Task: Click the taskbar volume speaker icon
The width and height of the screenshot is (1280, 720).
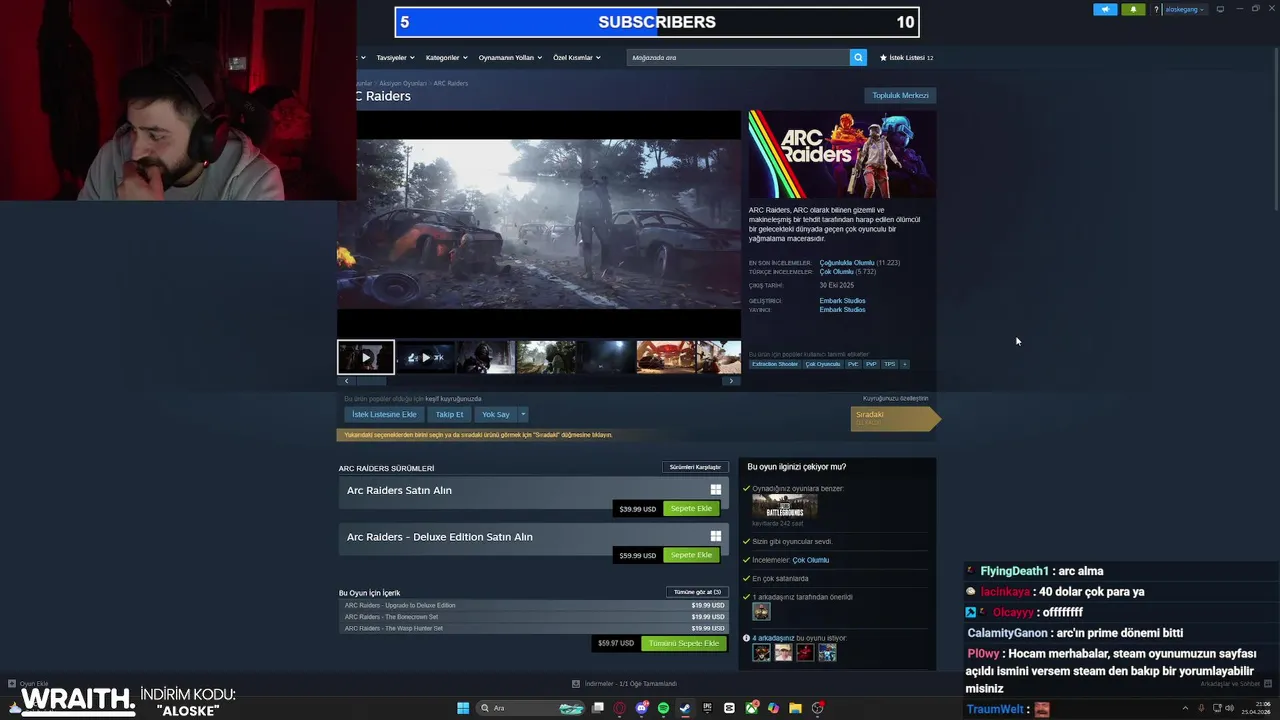Action: coord(1229,708)
